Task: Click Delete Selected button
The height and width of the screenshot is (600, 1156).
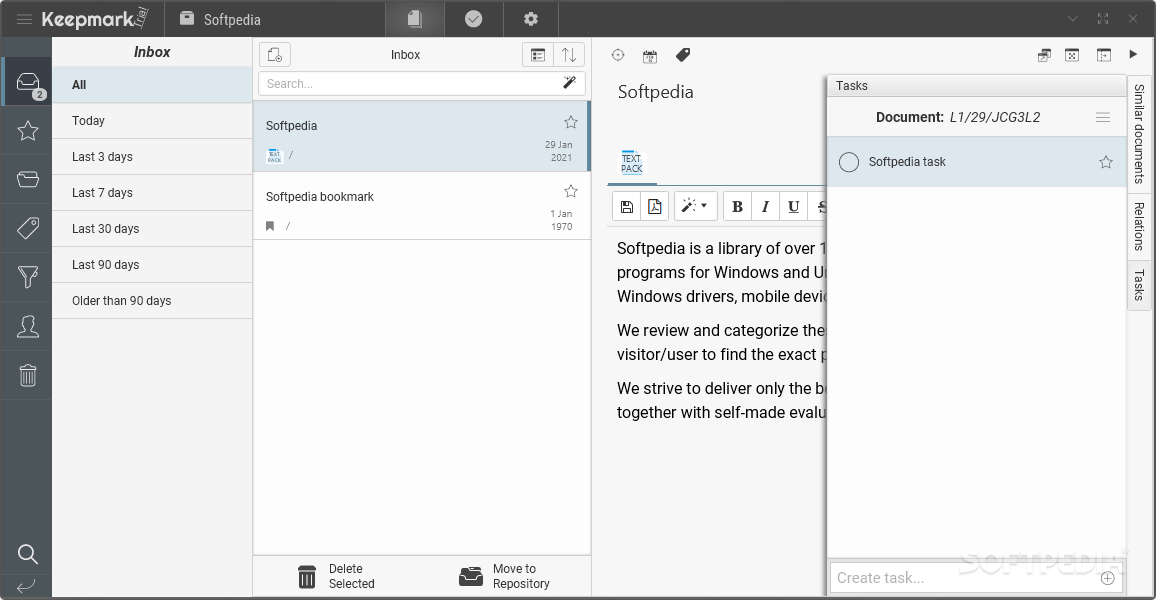Action: [x=336, y=576]
